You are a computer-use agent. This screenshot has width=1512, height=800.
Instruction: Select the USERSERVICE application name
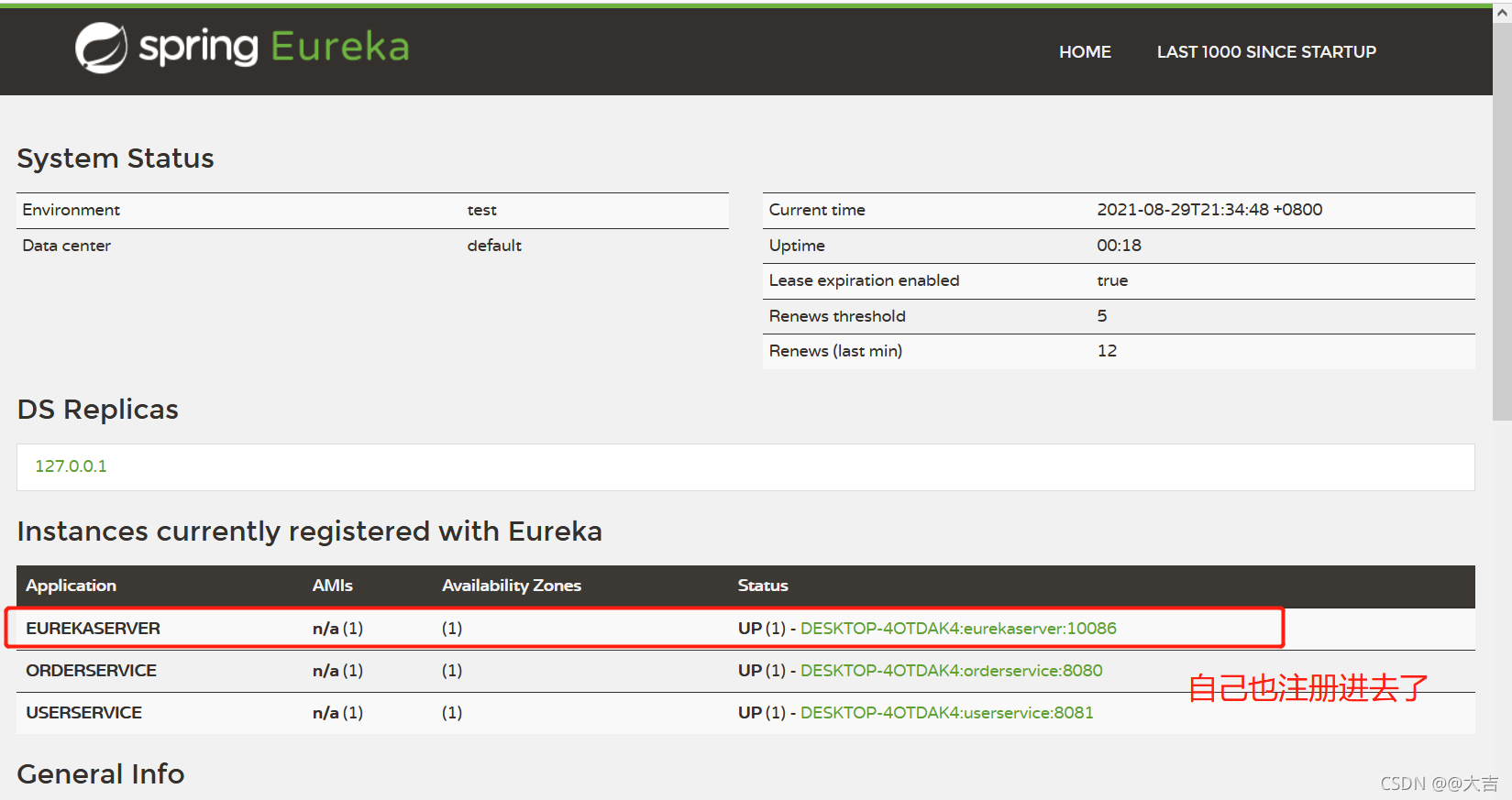point(83,713)
